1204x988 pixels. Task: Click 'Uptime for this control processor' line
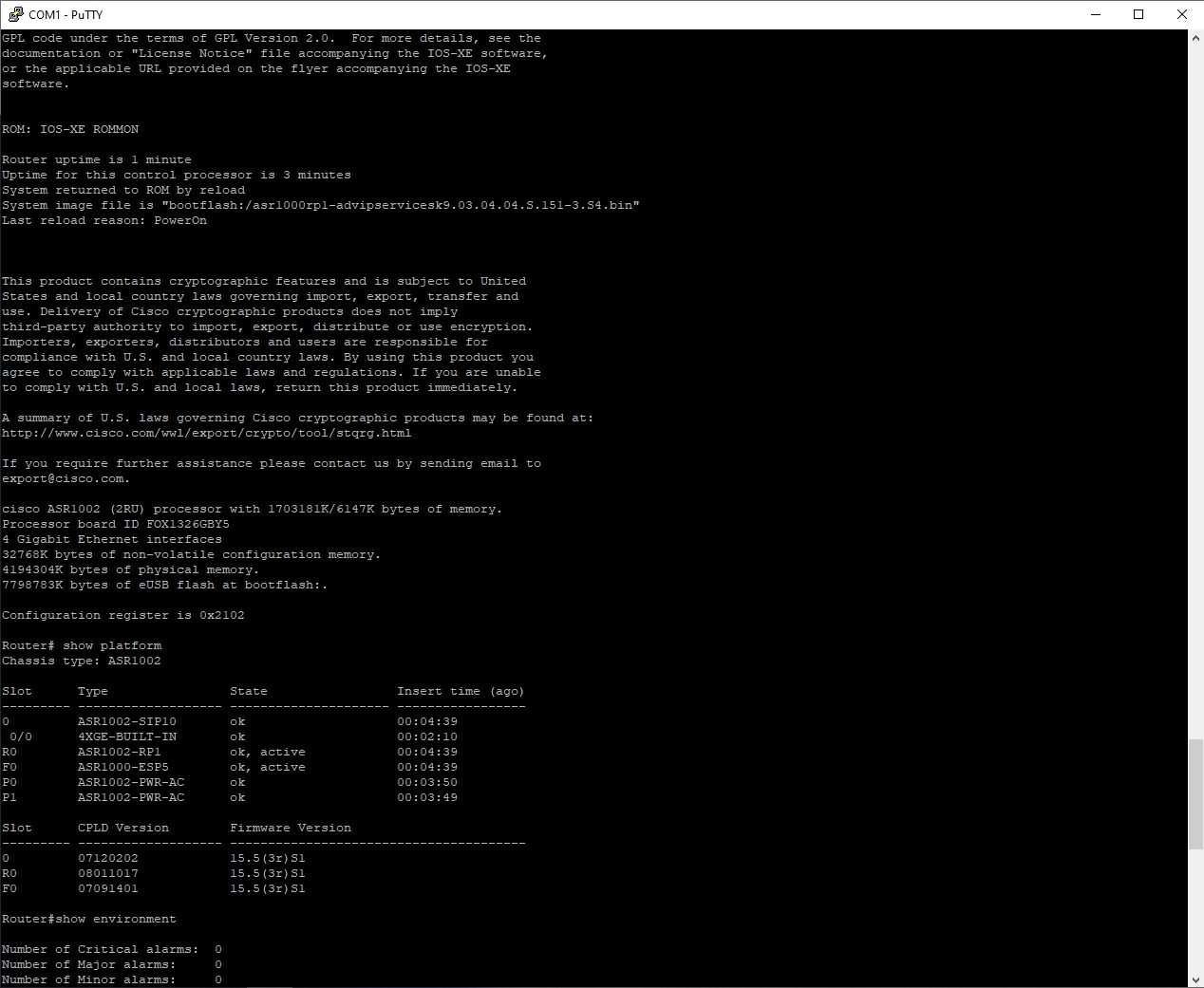(x=177, y=175)
